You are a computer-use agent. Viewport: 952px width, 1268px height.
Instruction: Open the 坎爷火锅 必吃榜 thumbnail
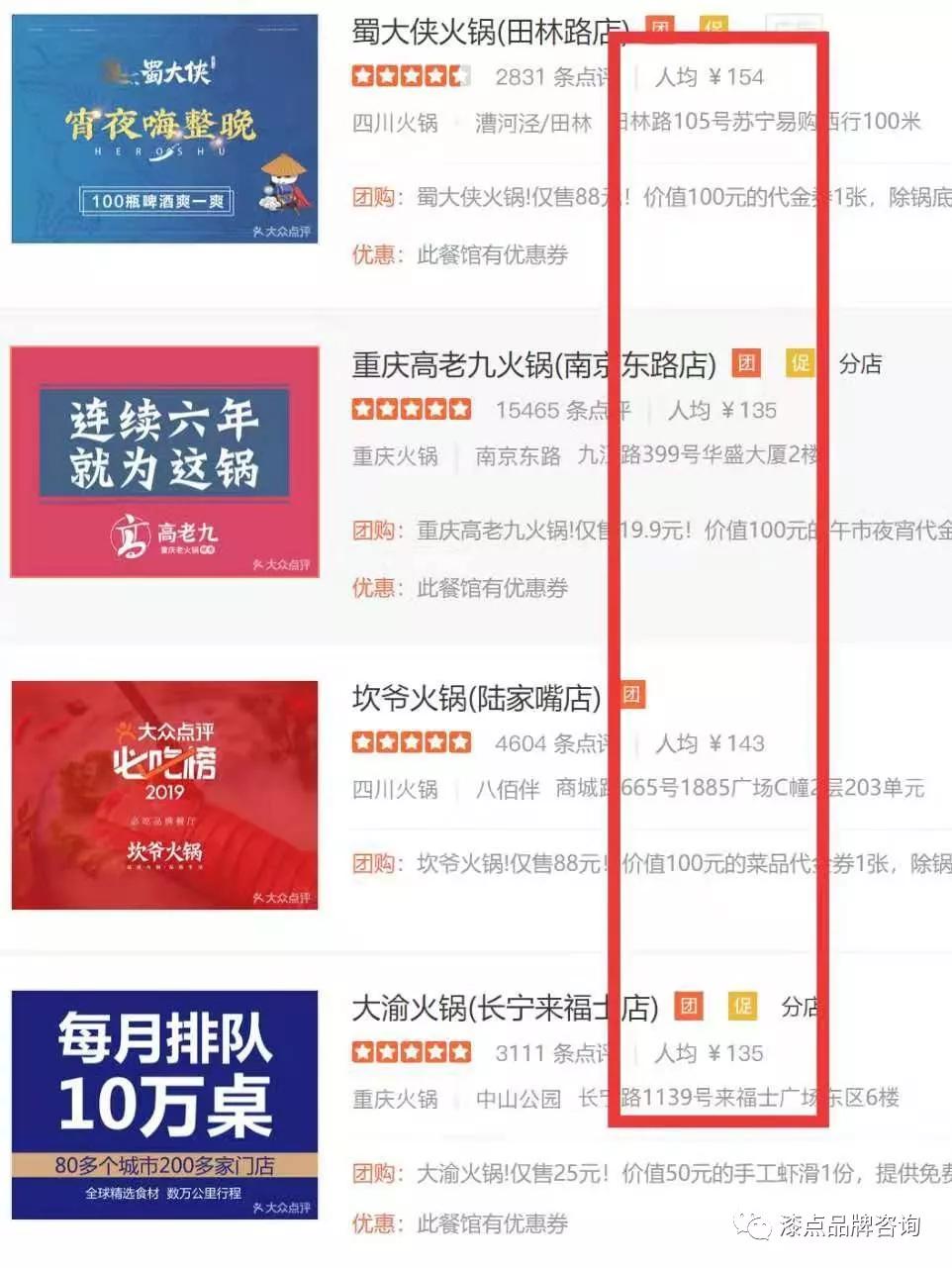tap(164, 795)
